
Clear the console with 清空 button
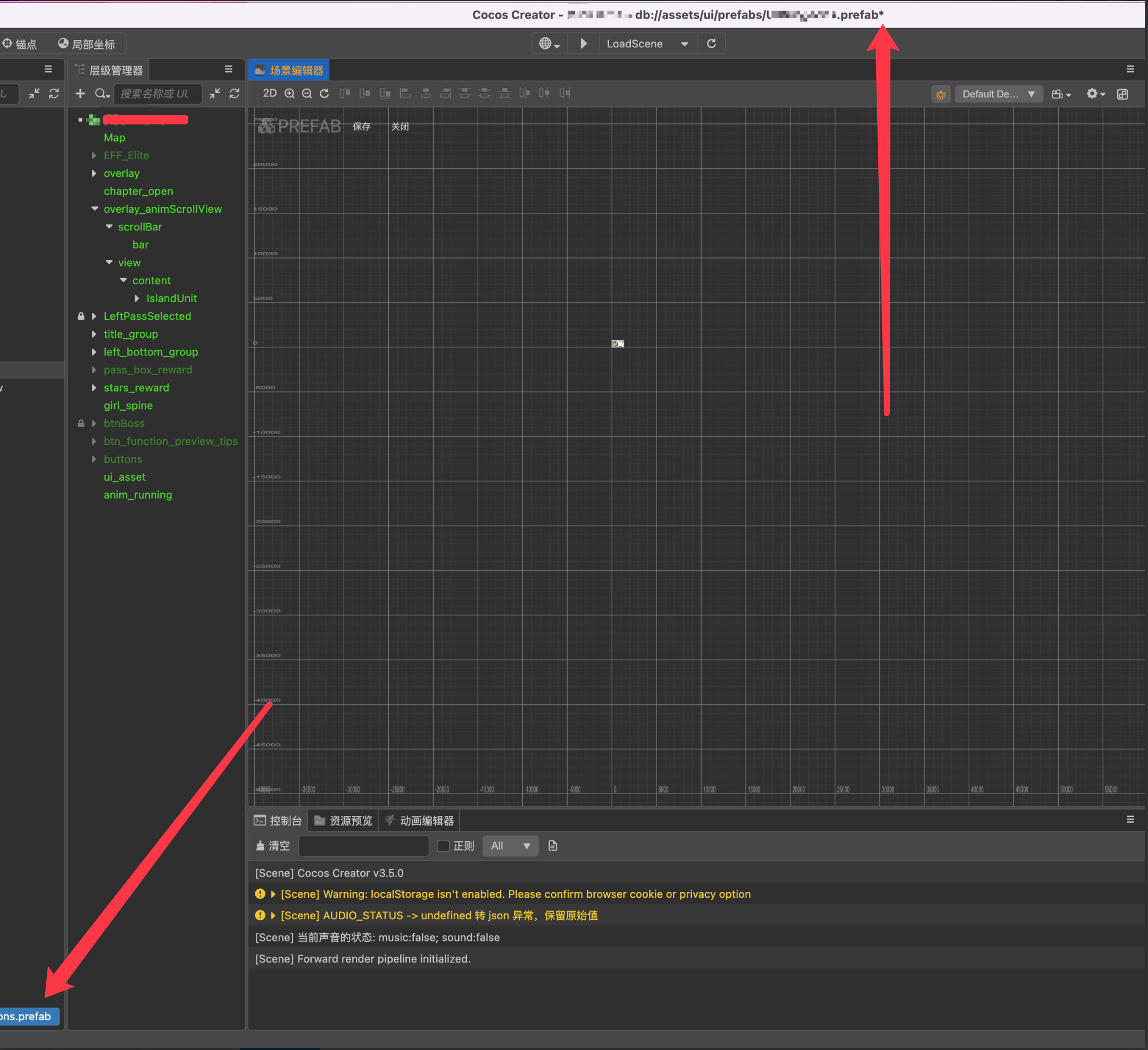[273, 846]
